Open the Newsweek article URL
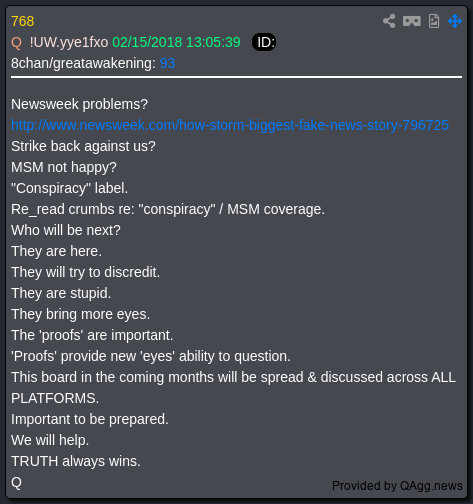This screenshot has width=473, height=504. click(x=230, y=125)
